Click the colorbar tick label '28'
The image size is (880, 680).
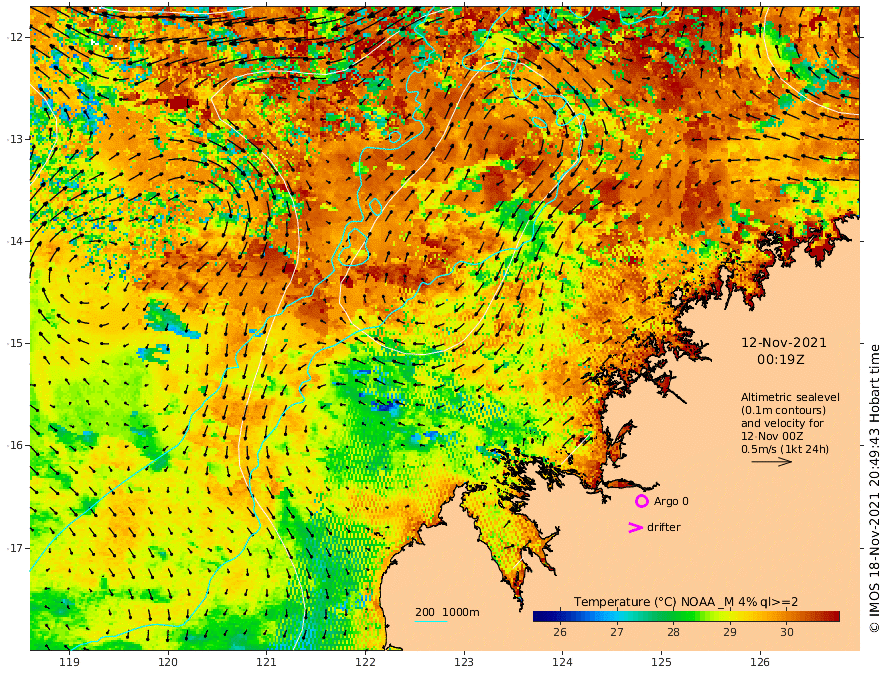[673, 632]
